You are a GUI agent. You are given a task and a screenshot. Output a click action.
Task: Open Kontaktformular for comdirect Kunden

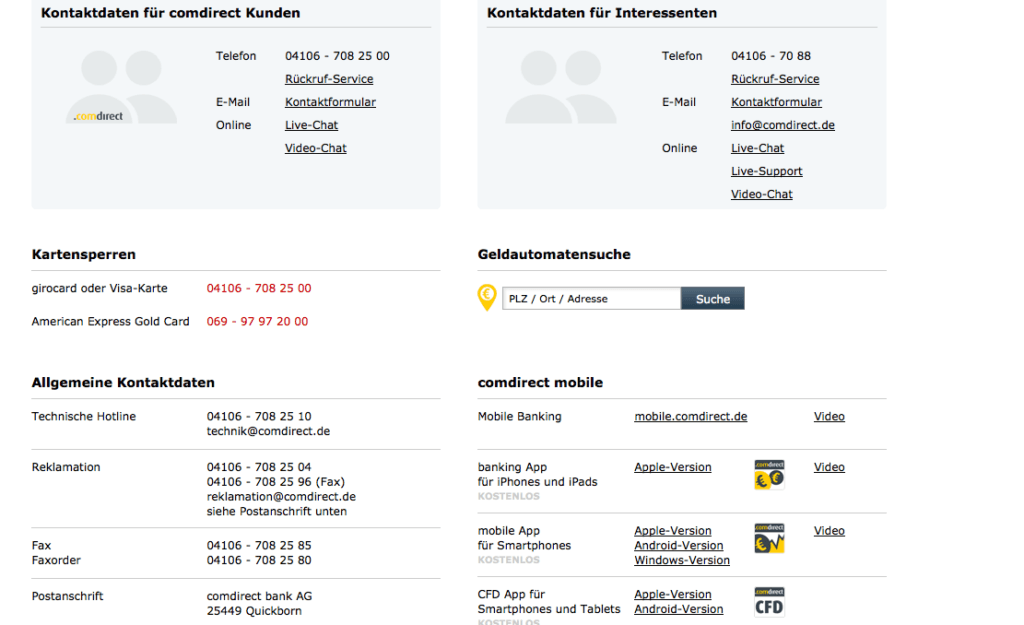(330, 102)
